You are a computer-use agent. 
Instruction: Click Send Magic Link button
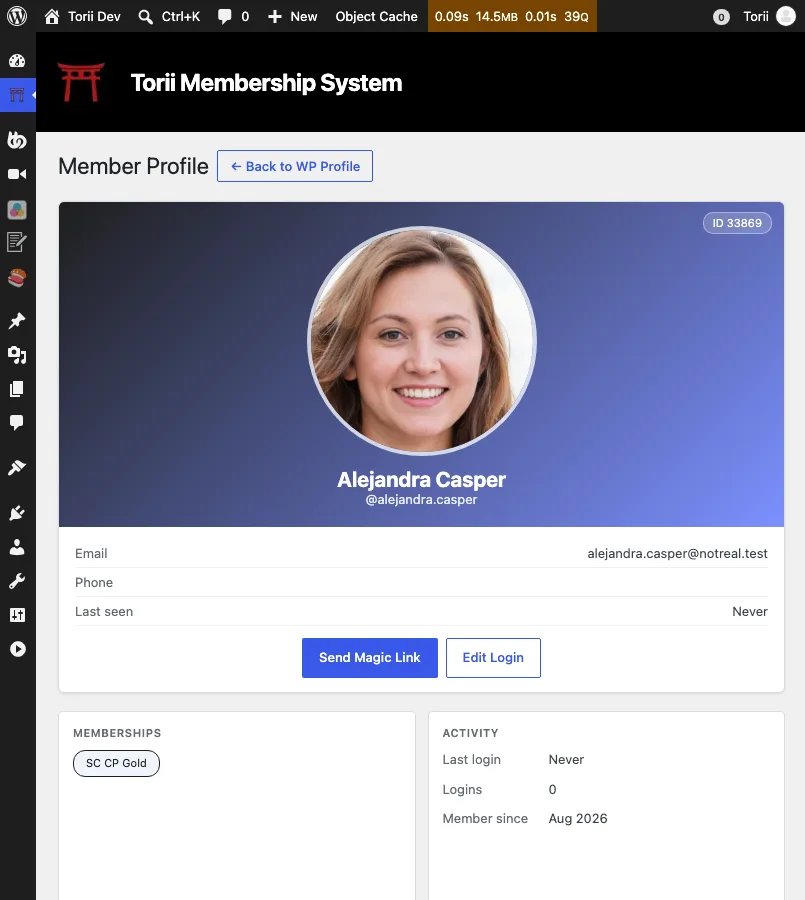point(370,658)
